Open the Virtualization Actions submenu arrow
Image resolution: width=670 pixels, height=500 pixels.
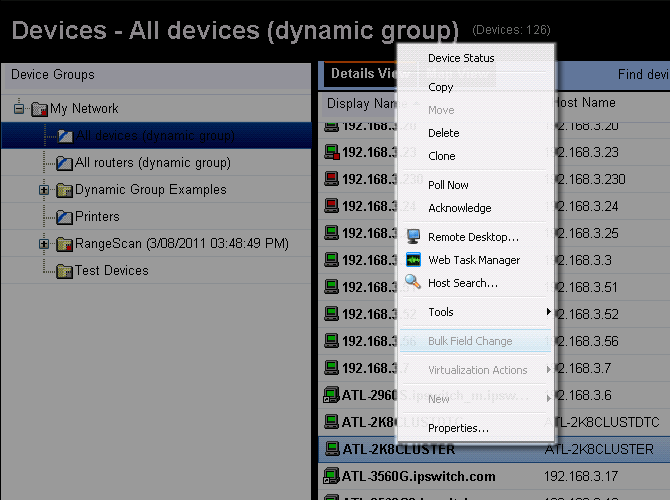(x=548, y=370)
